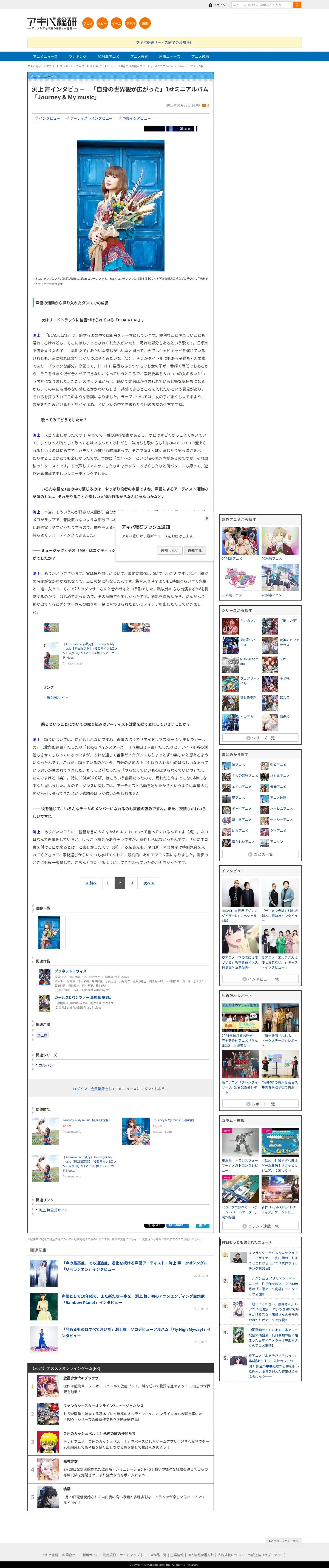Open 声優ニュース in the navigation bar
This screenshot has width=329, height=1568.
pyautogui.click(x=170, y=57)
